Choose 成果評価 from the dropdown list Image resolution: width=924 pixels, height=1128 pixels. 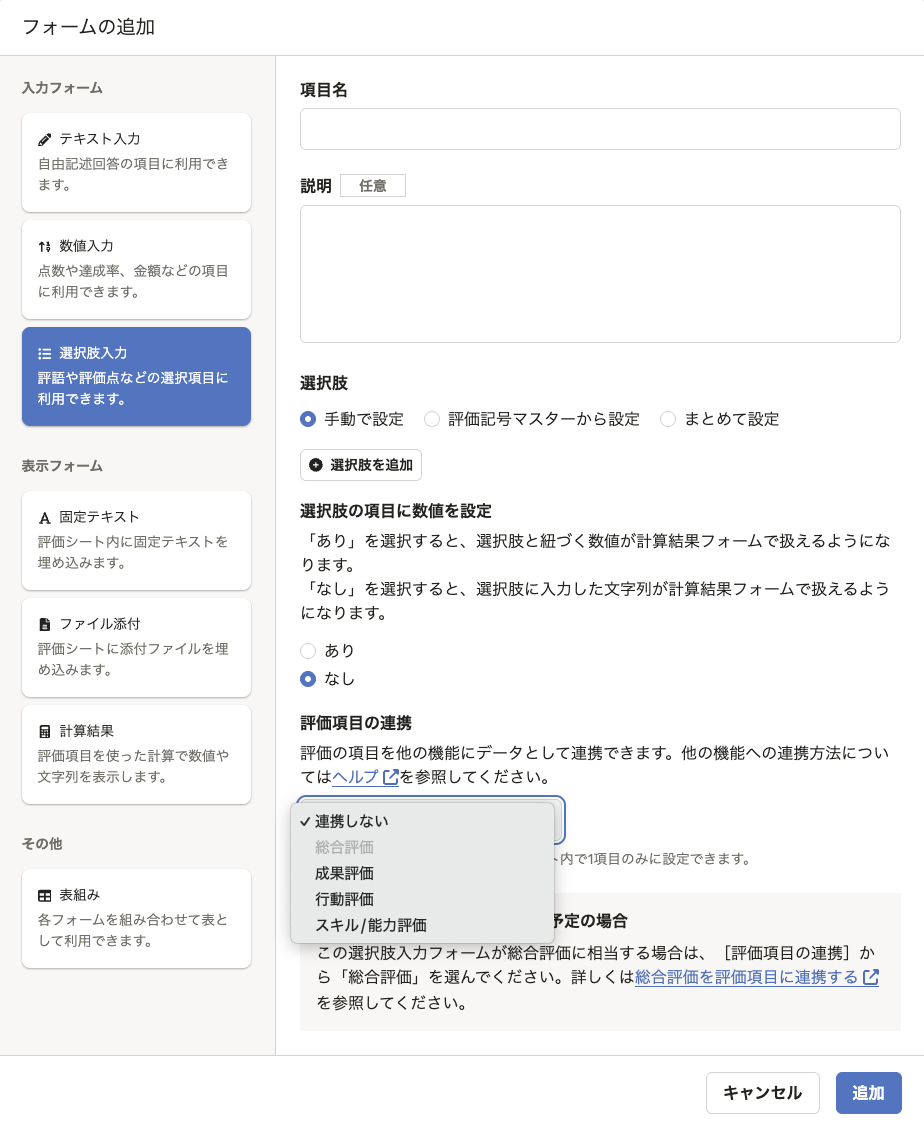[x=344, y=873]
